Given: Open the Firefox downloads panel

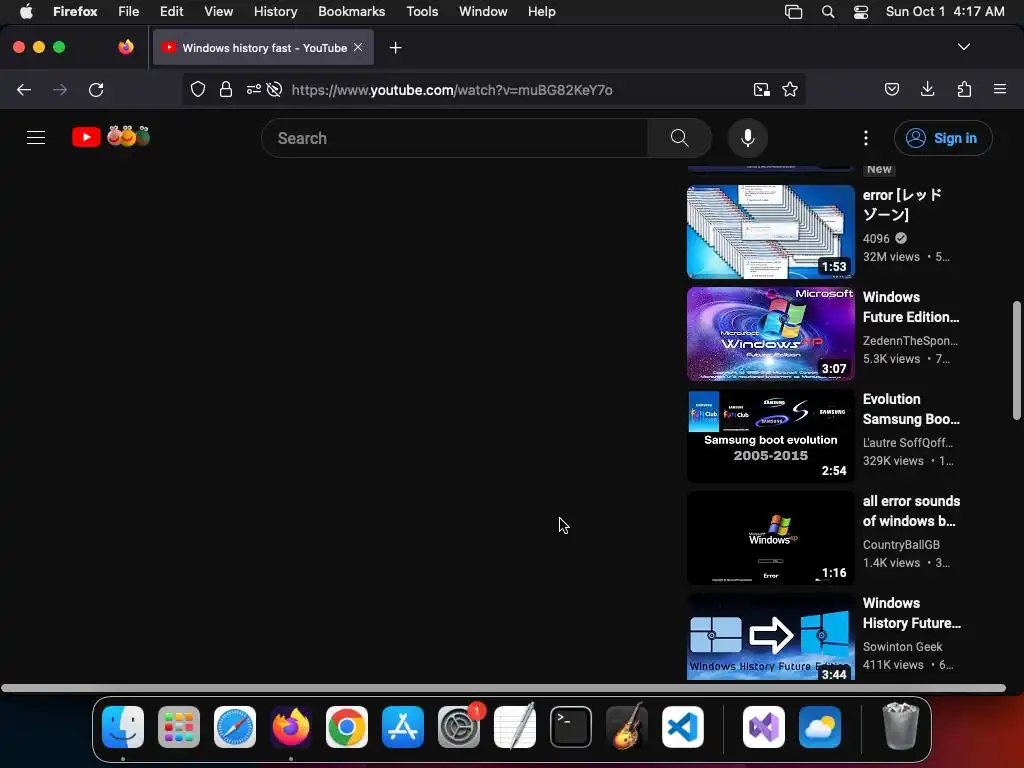Looking at the screenshot, I should click(927, 89).
